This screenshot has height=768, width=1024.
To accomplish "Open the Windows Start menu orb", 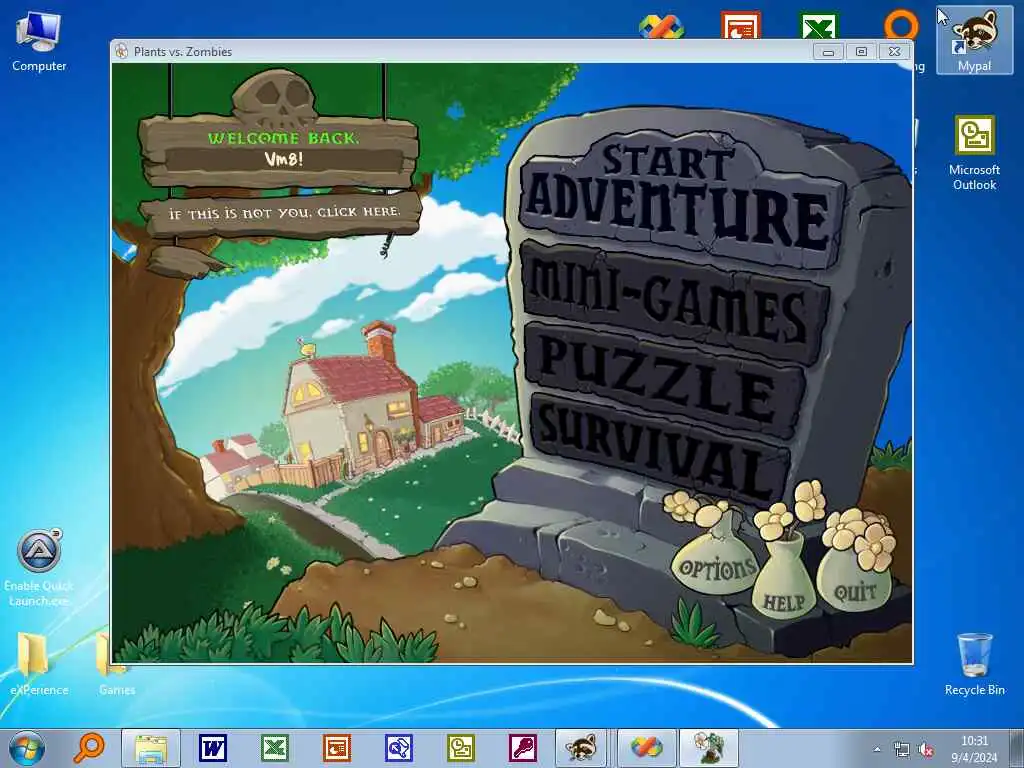I will point(27,748).
